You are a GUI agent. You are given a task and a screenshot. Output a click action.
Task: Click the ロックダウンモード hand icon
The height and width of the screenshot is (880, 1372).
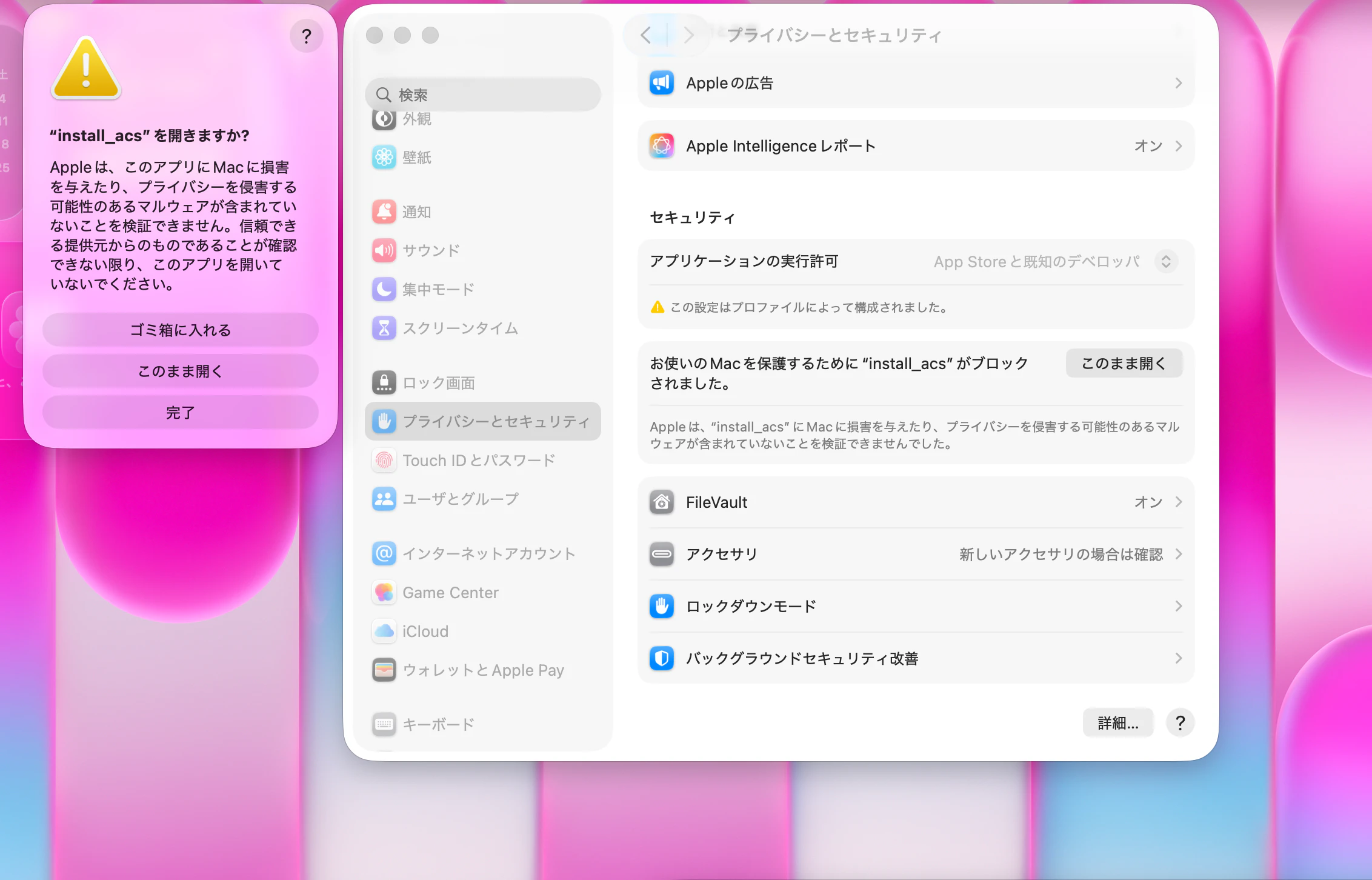(662, 606)
